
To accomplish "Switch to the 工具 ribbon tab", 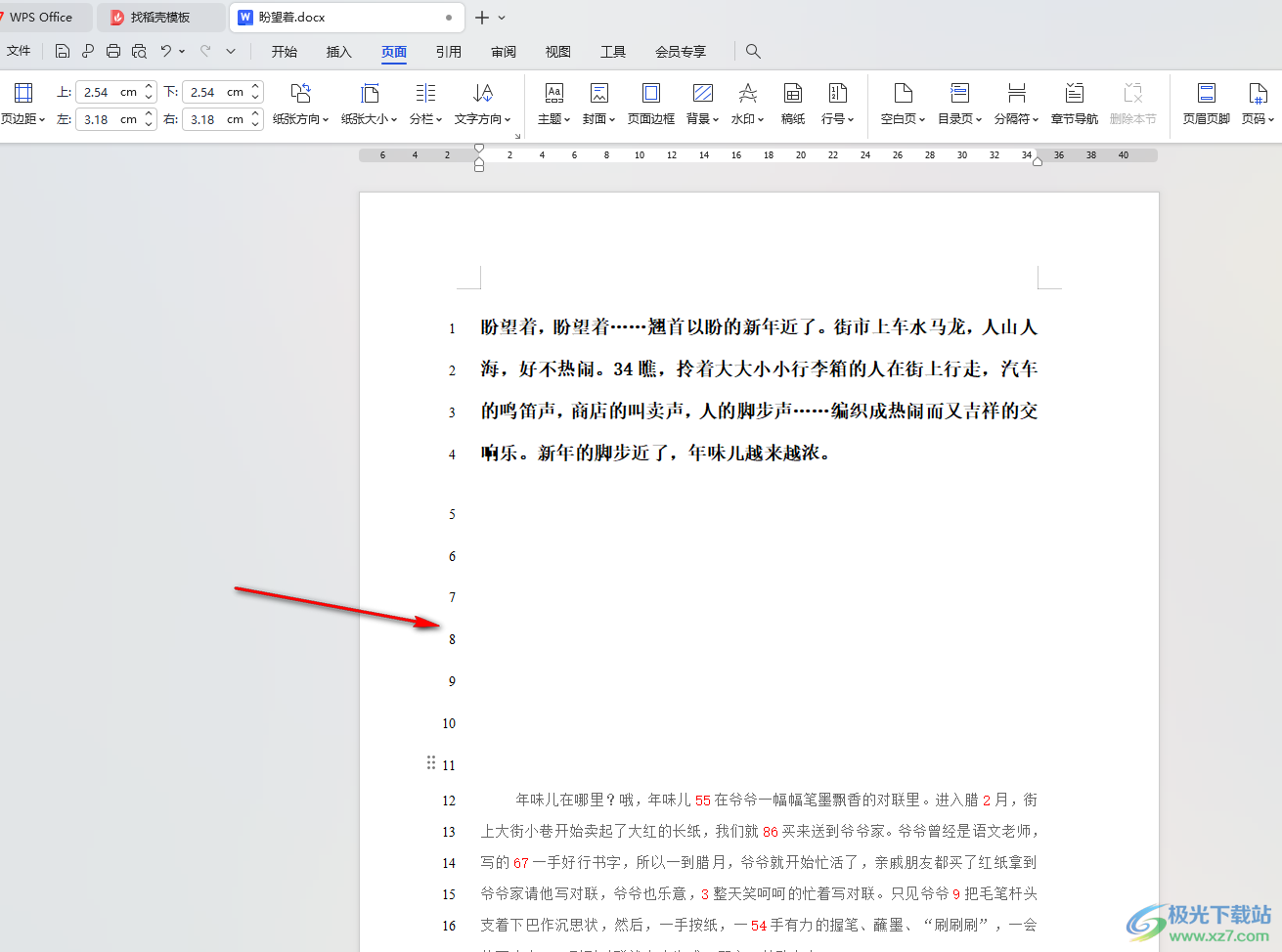I will (613, 52).
